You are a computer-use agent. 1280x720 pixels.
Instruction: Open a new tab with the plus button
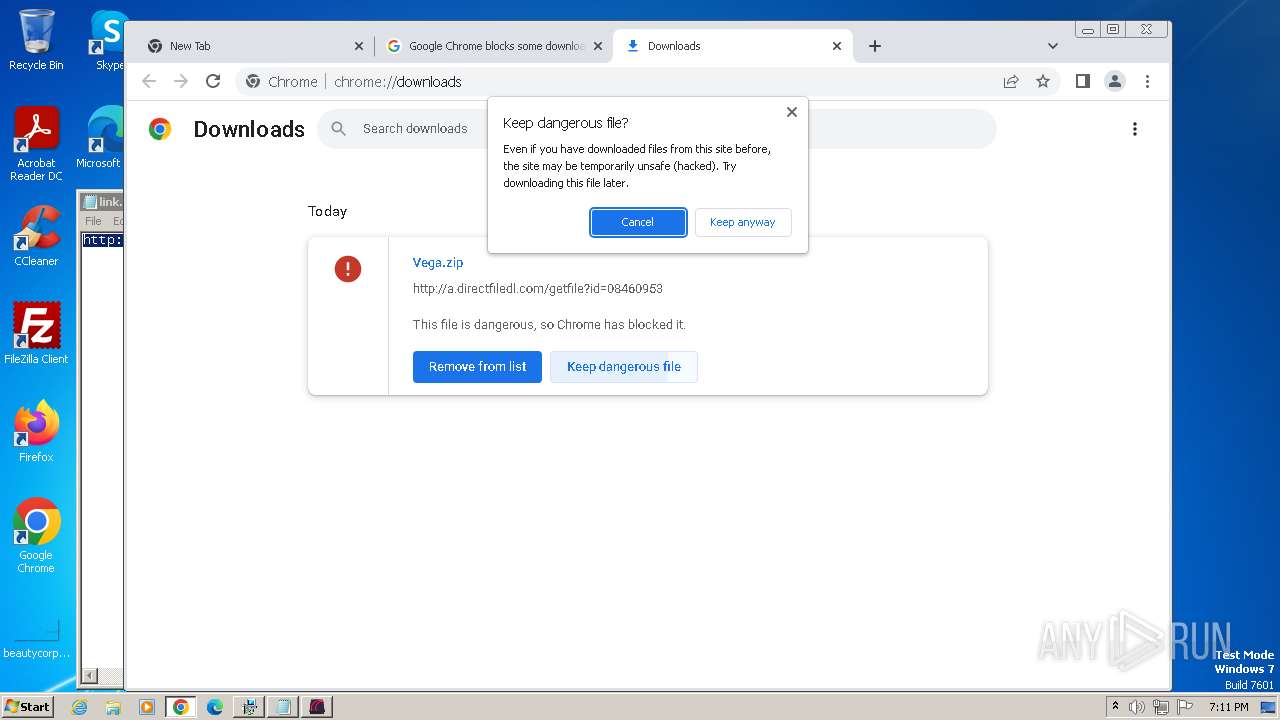(875, 46)
